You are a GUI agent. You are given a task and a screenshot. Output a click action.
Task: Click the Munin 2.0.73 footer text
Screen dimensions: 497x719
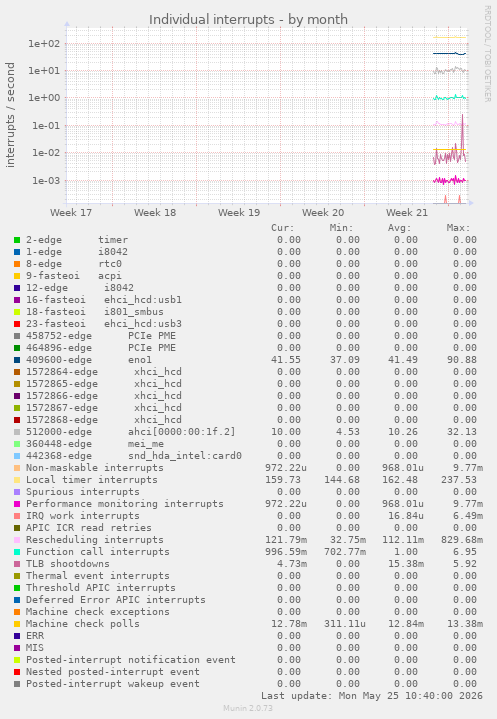click(248, 708)
